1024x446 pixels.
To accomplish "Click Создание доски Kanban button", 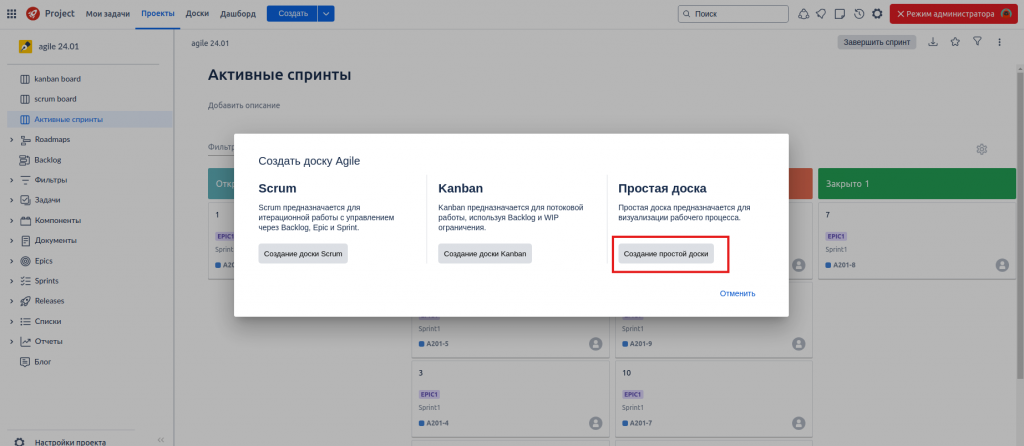I will pyautogui.click(x=485, y=253).
